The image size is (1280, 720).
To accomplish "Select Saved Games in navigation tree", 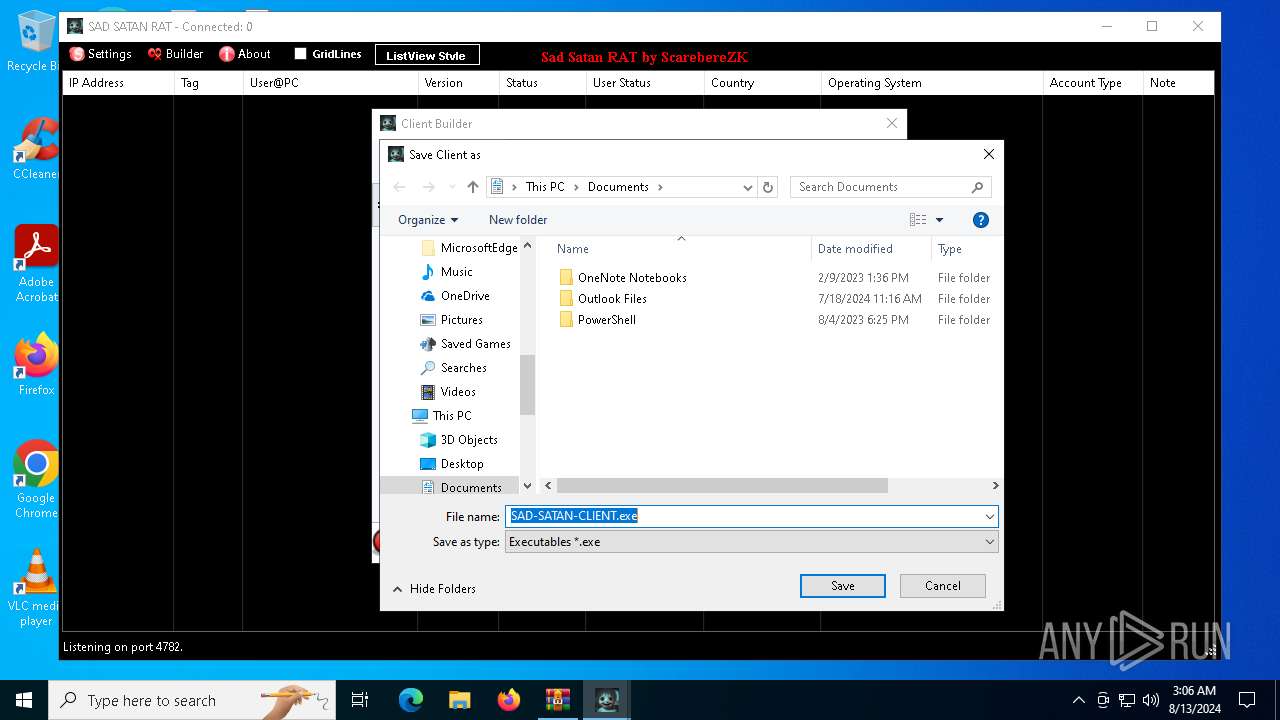I will (x=466, y=344).
